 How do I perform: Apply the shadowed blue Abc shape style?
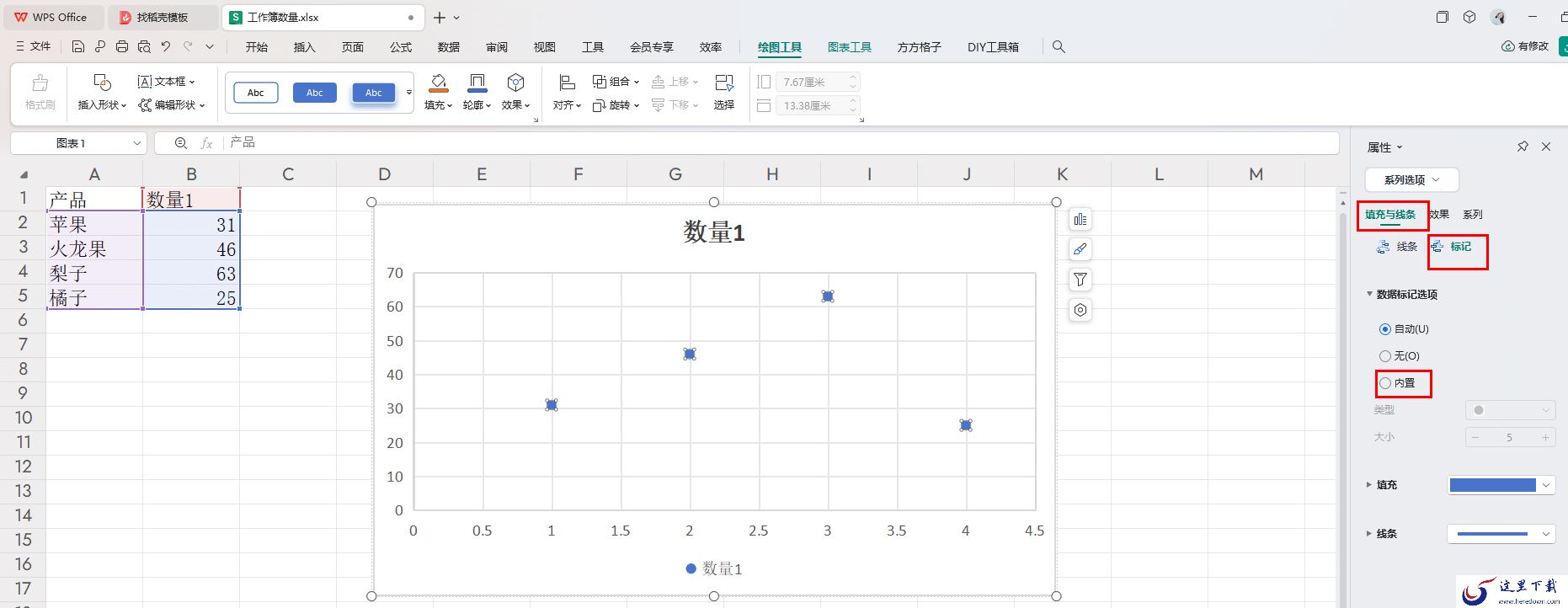coord(374,93)
